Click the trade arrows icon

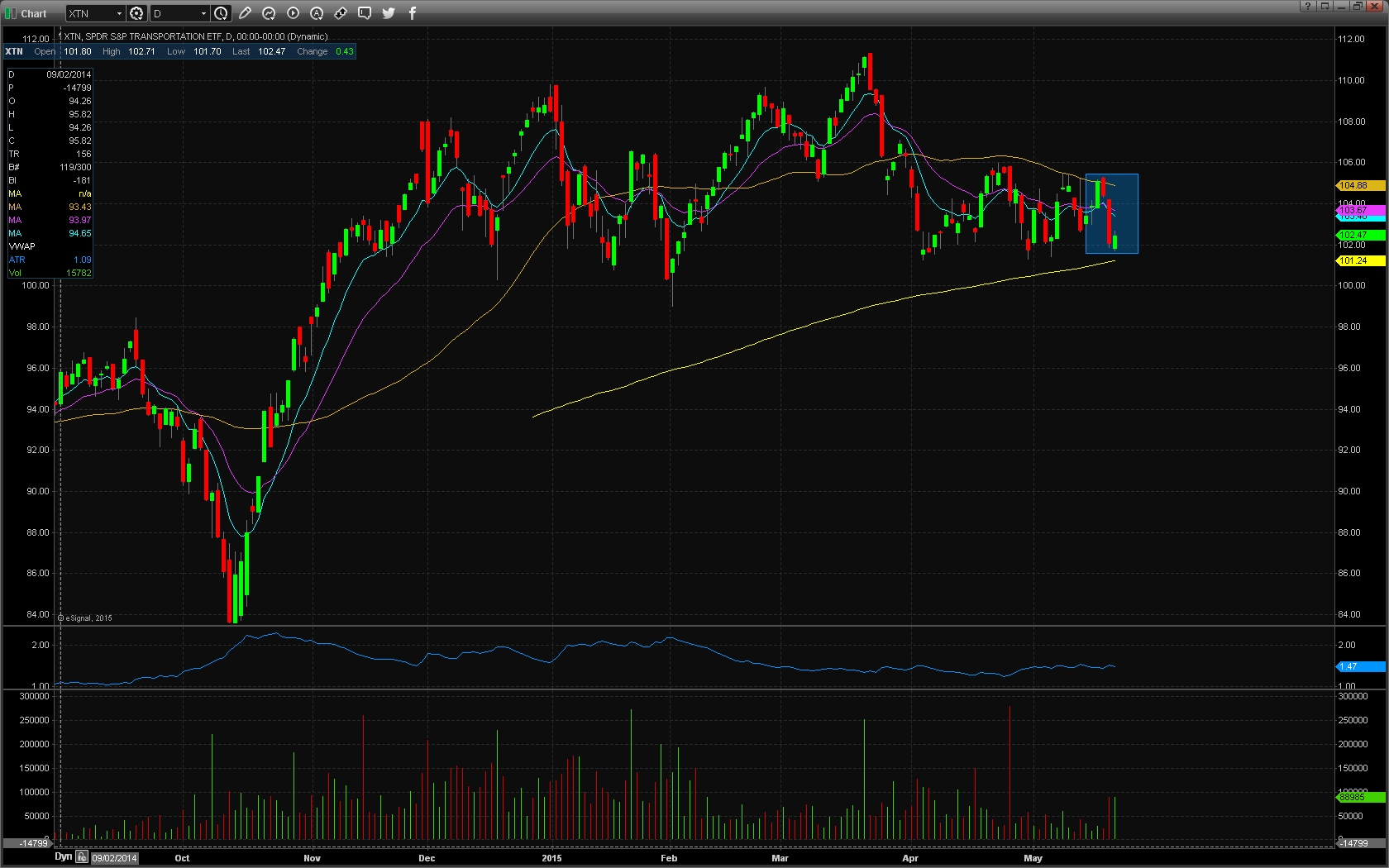pyautogui.click(x=341, y=13)
